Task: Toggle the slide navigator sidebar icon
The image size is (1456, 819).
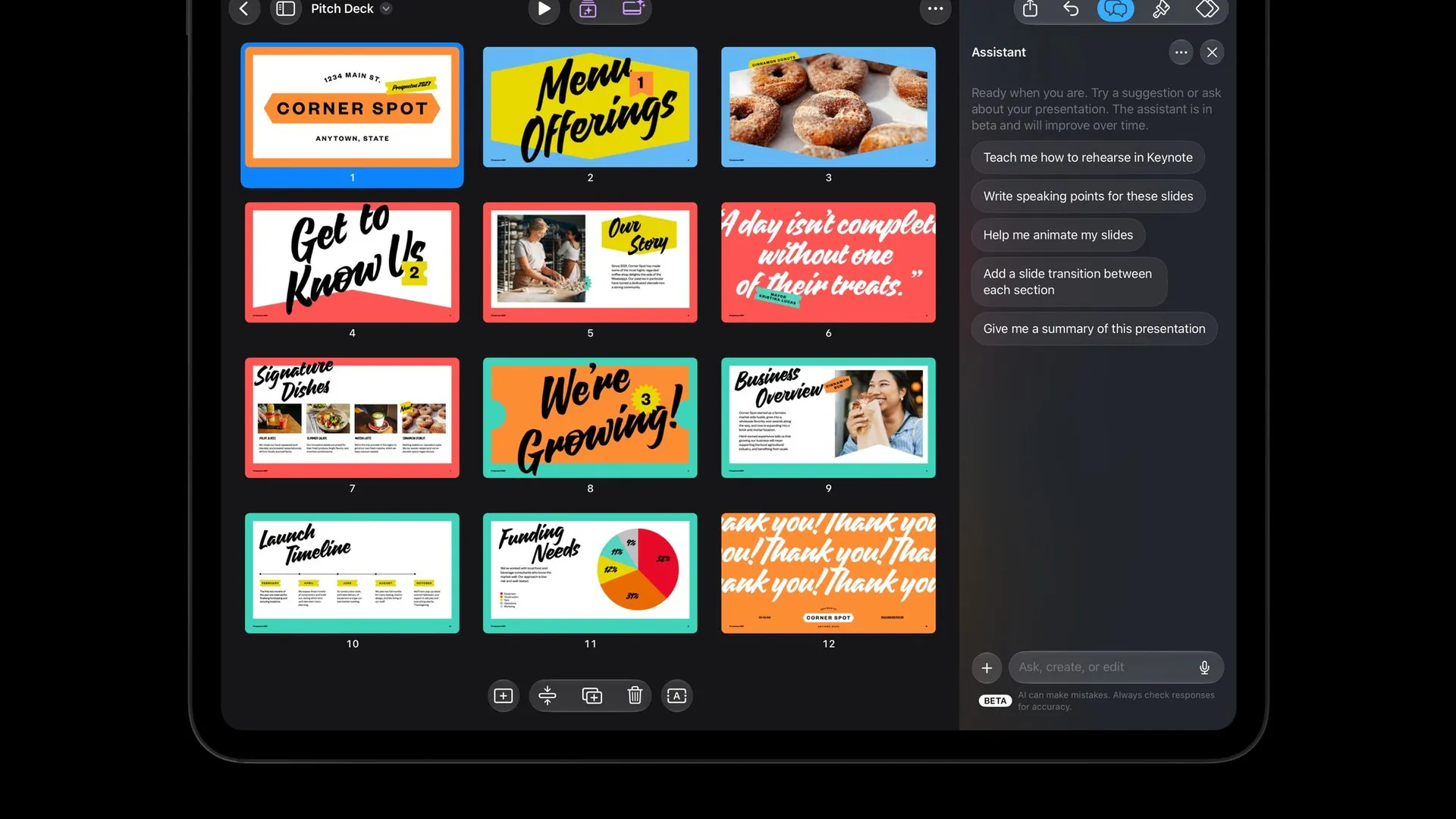Action: point(286,9)
